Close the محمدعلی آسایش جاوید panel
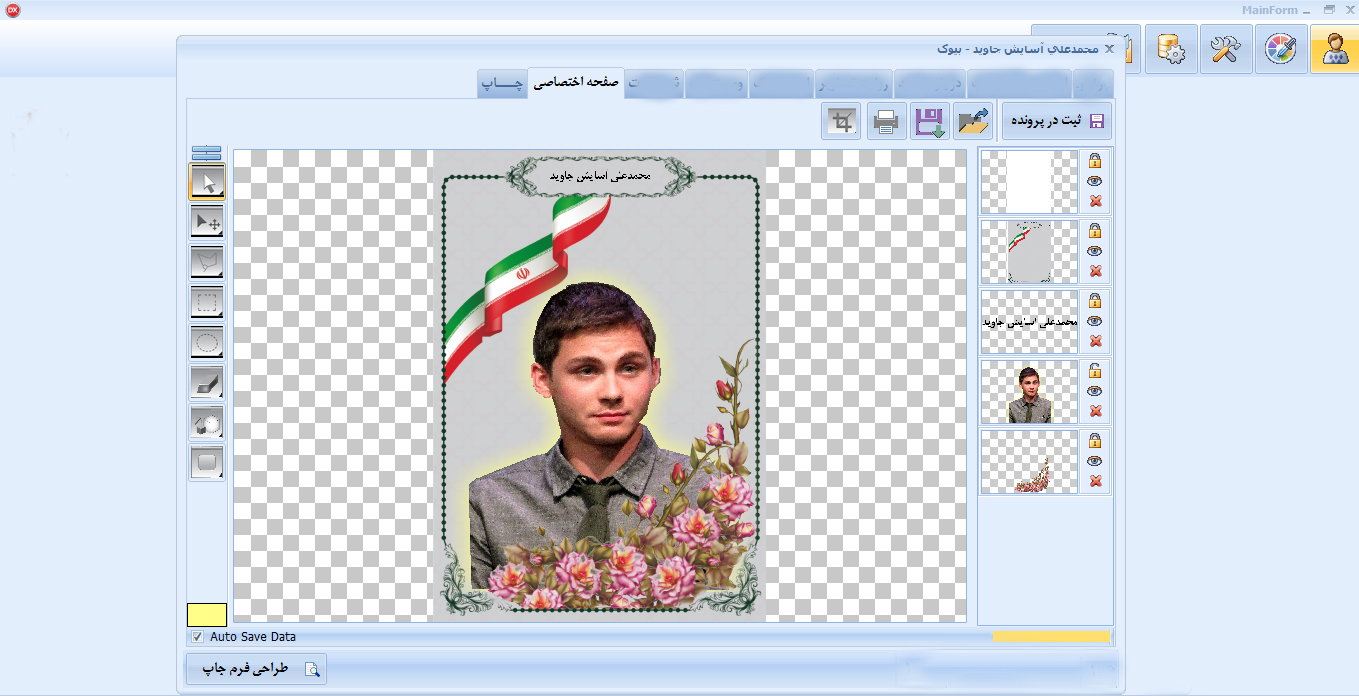 click(1109, 48)
